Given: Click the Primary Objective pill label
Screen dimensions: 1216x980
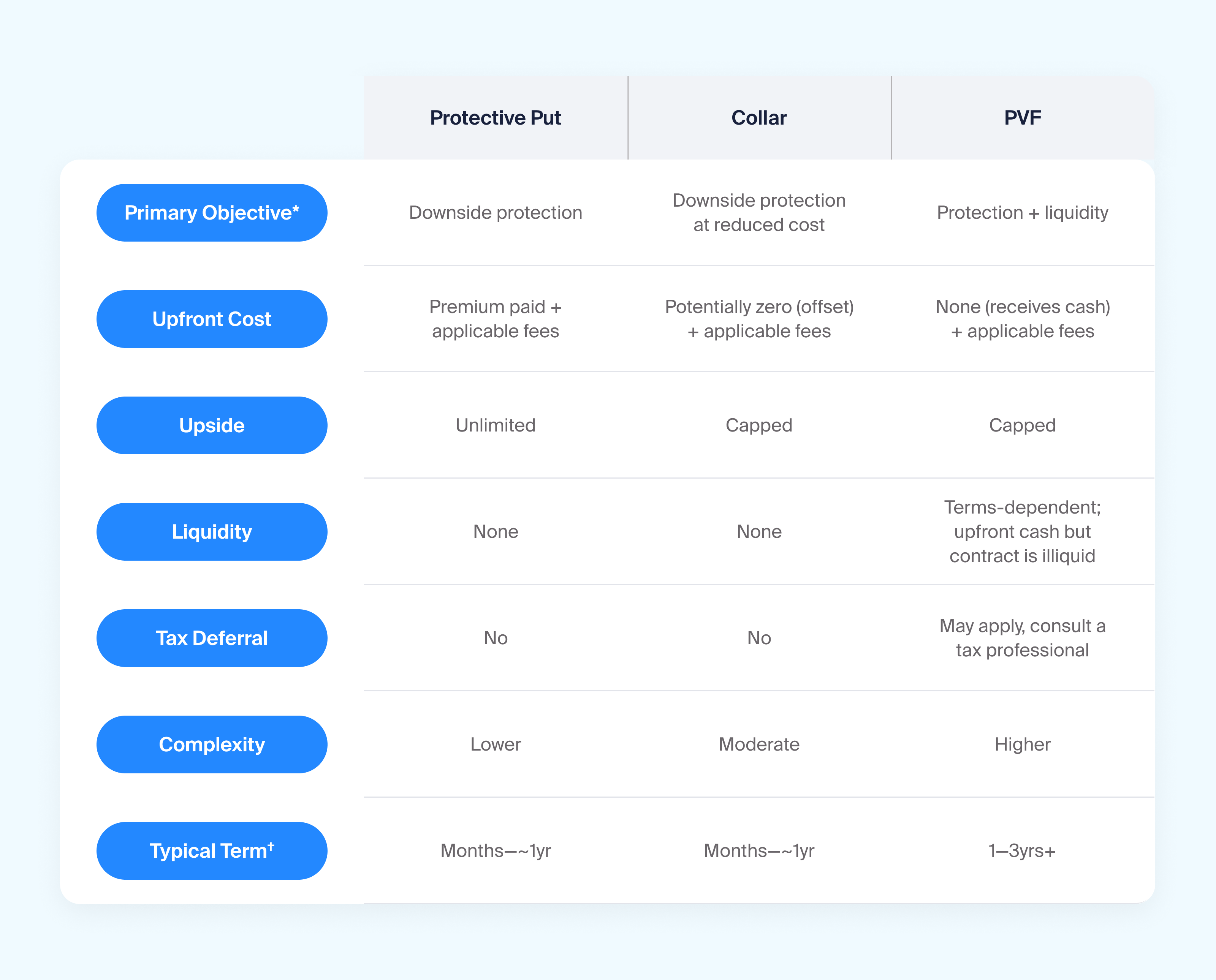Looking at the screenshot, I should pos(212,213).
